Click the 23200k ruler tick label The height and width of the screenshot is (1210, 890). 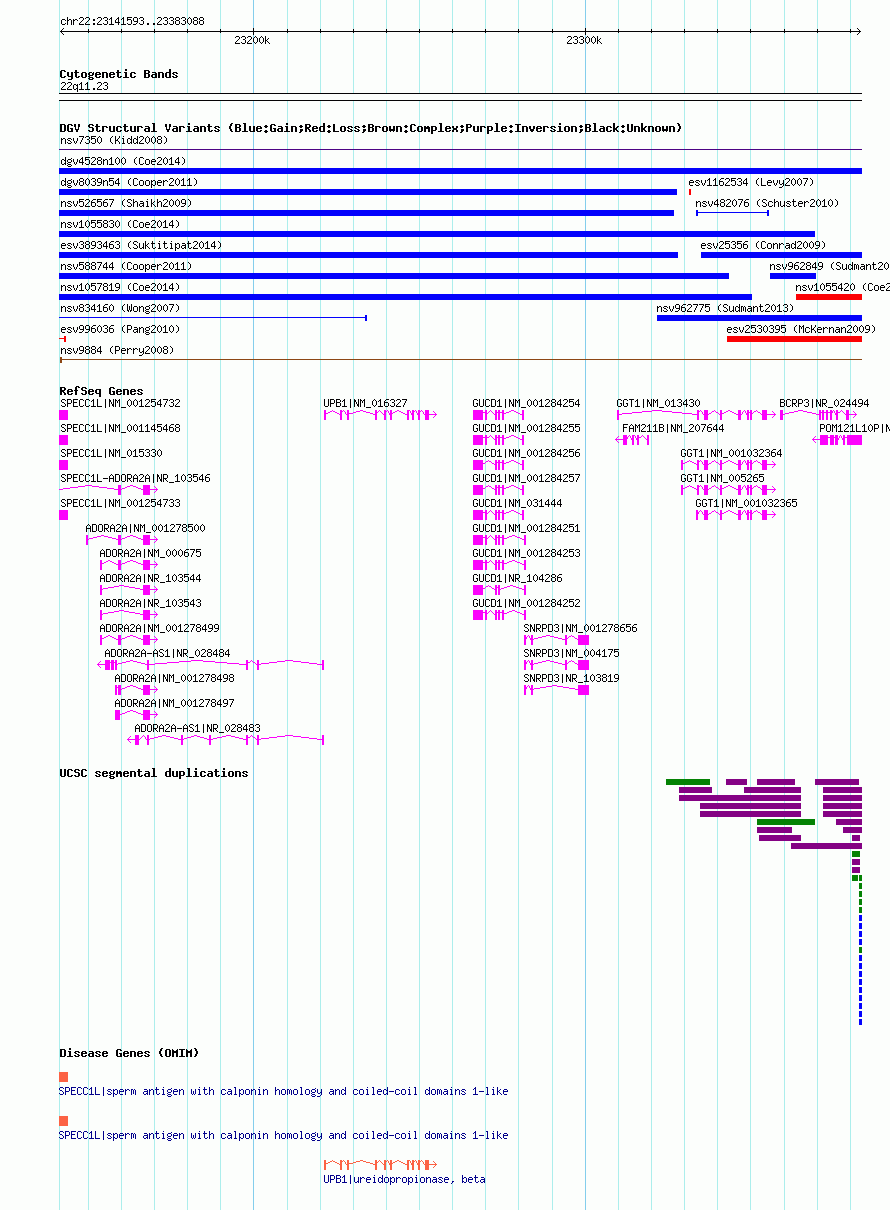tap(252, 41)
